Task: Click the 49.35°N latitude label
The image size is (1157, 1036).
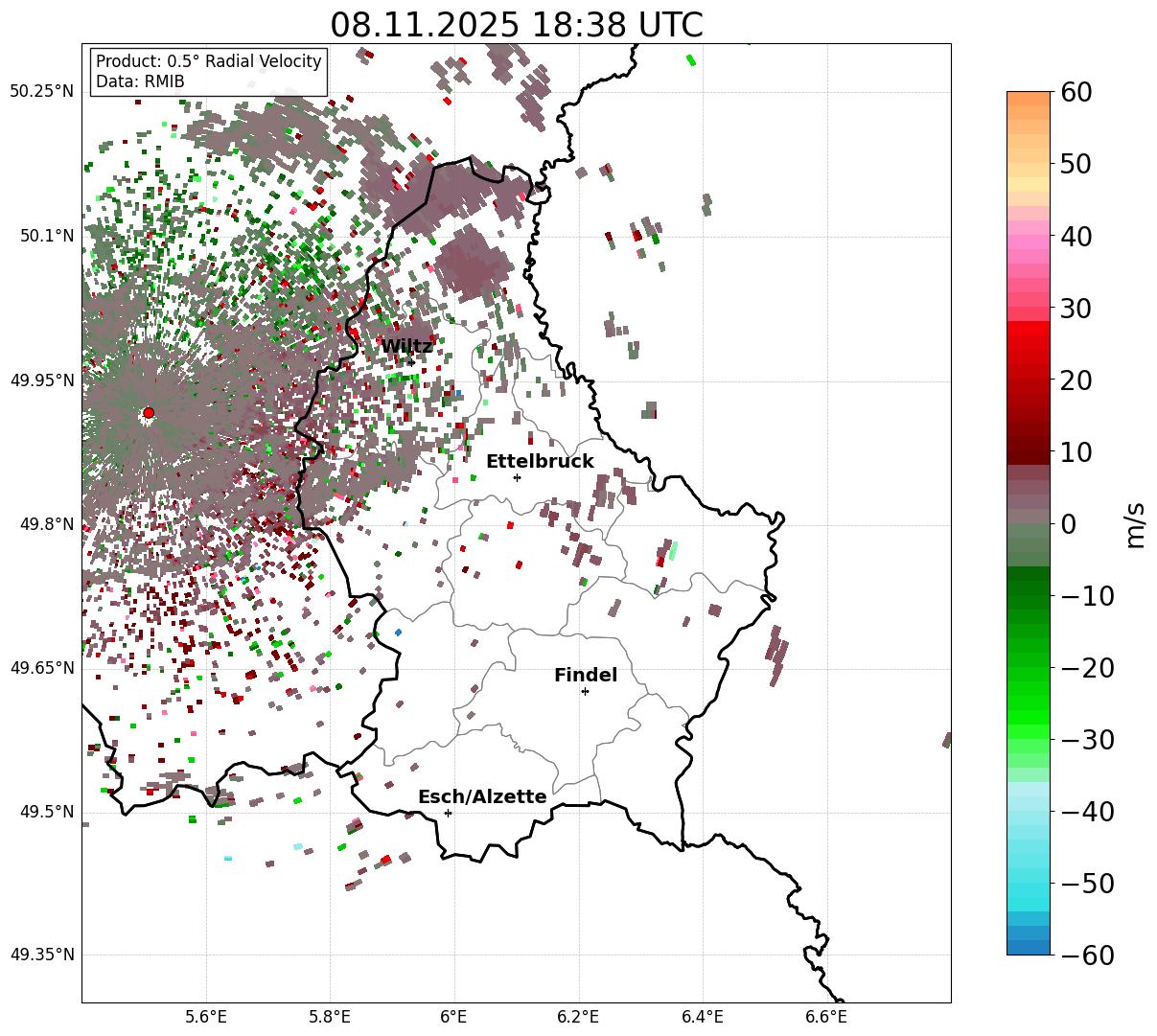Action: tap(41, 955)
